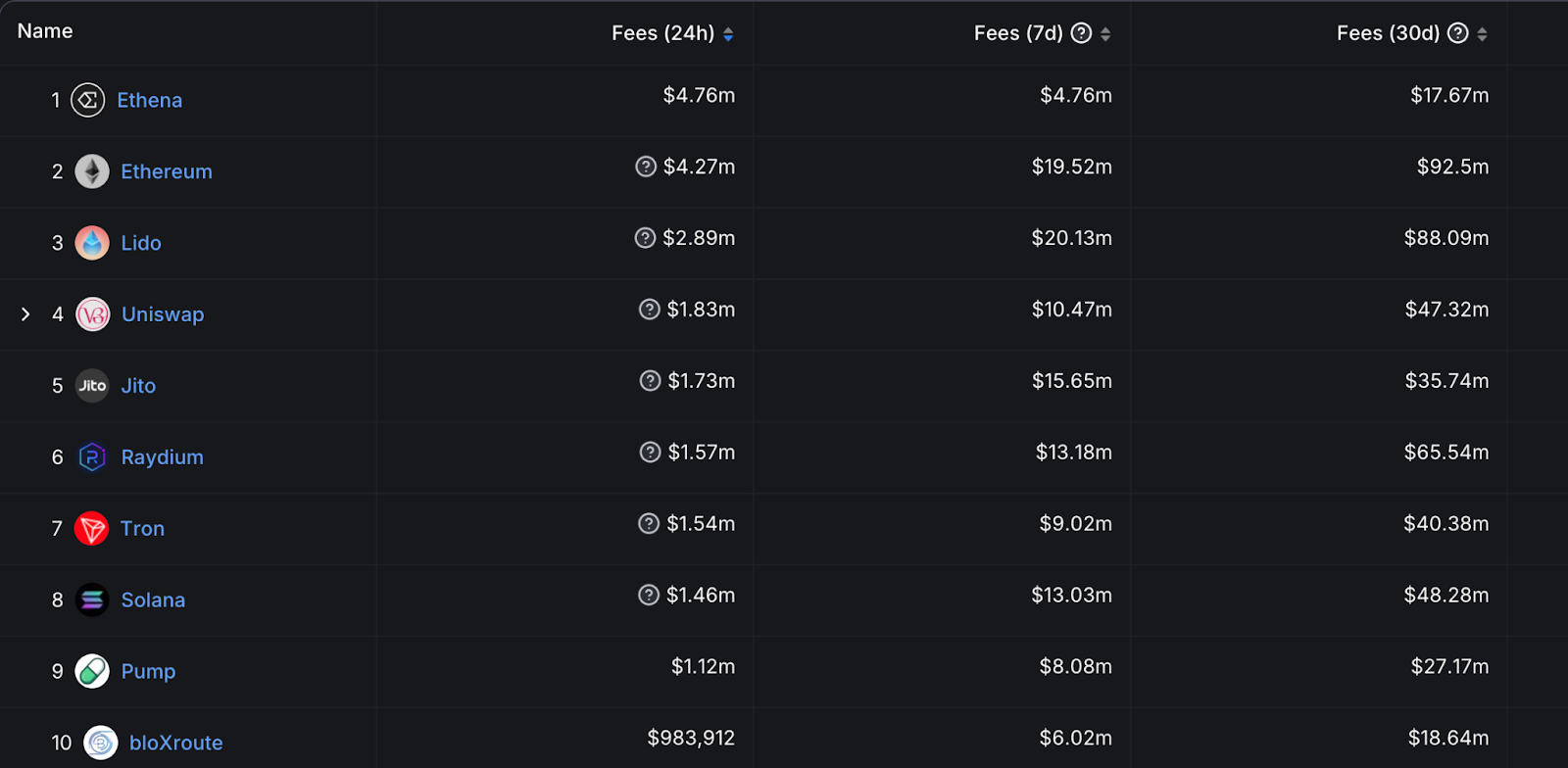
Task: Open help icon next to Fees (7d) header
Action: [1081, 33]
